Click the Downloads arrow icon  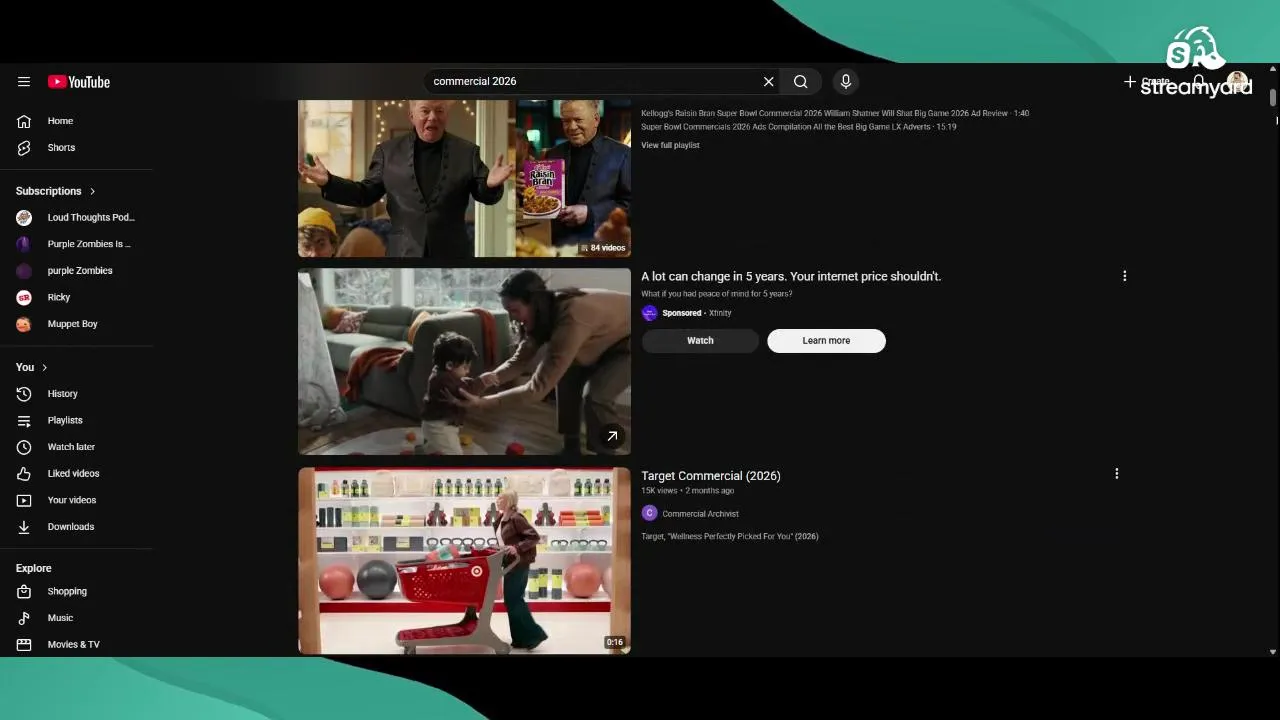24,527
